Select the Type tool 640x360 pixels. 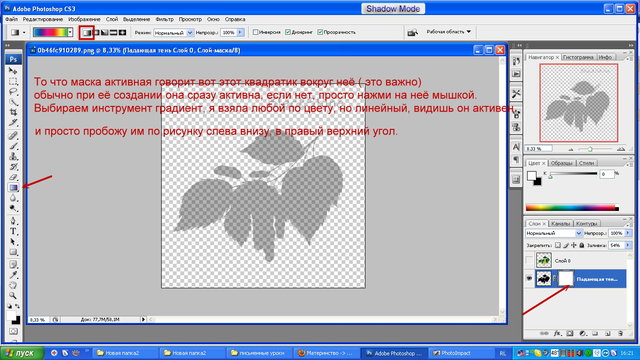tap(13, 231)
